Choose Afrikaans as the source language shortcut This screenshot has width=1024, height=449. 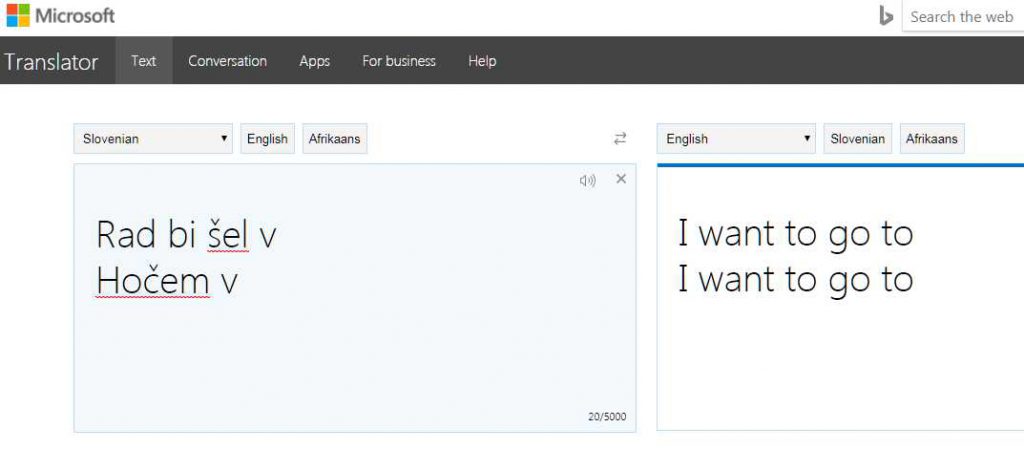pyautogui.click(x=335, y=139)
